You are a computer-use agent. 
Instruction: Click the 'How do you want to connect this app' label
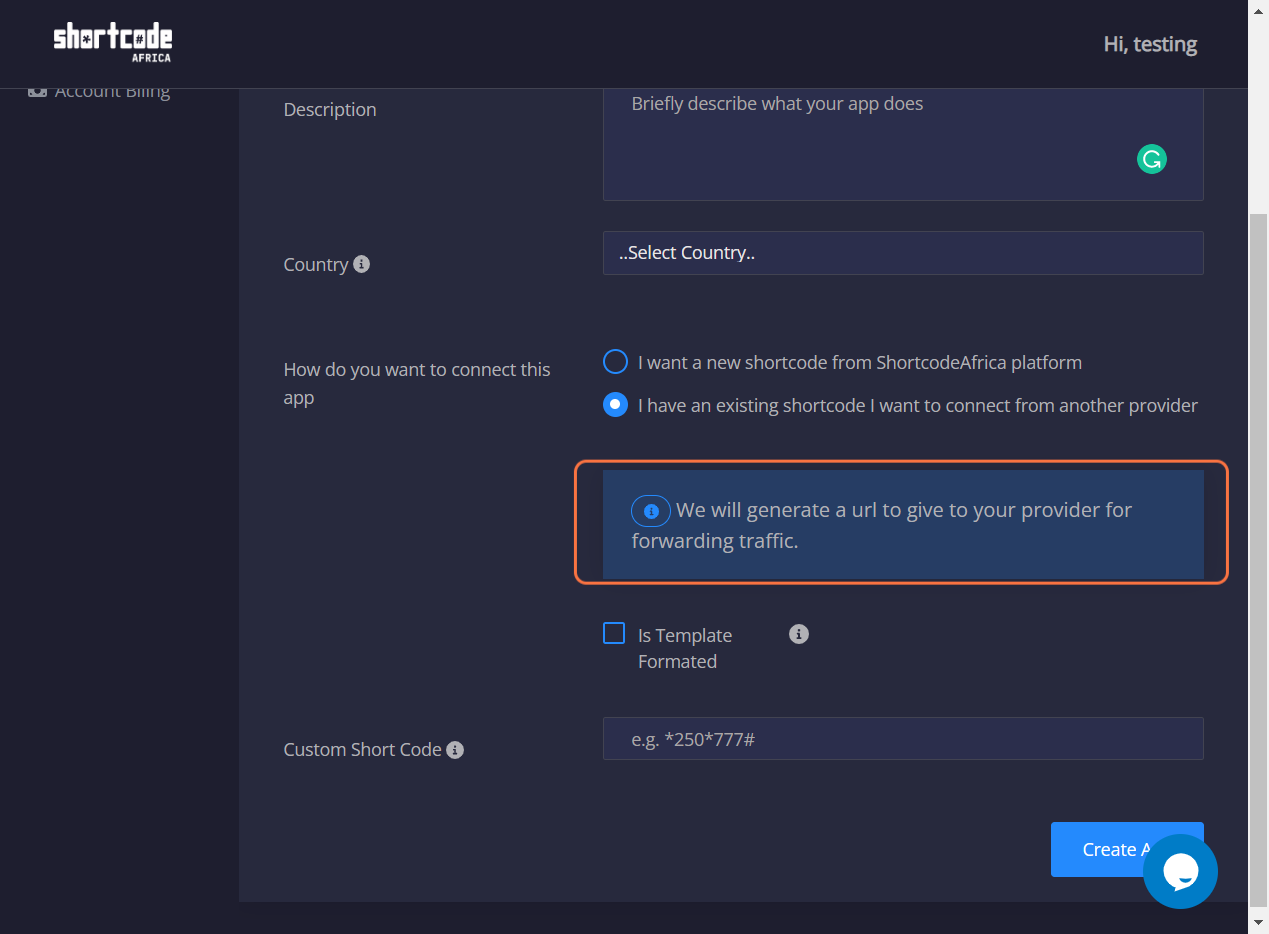coord(417,383)
